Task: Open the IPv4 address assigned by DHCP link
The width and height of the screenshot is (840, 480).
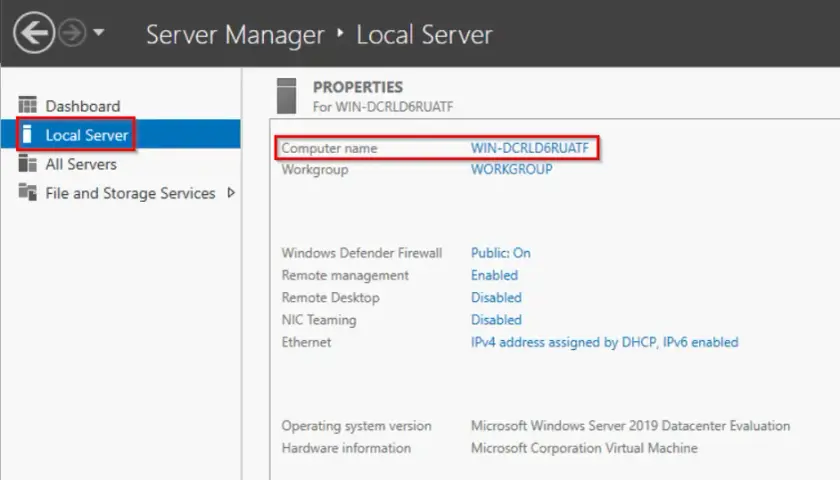Action: pos(604,342)
